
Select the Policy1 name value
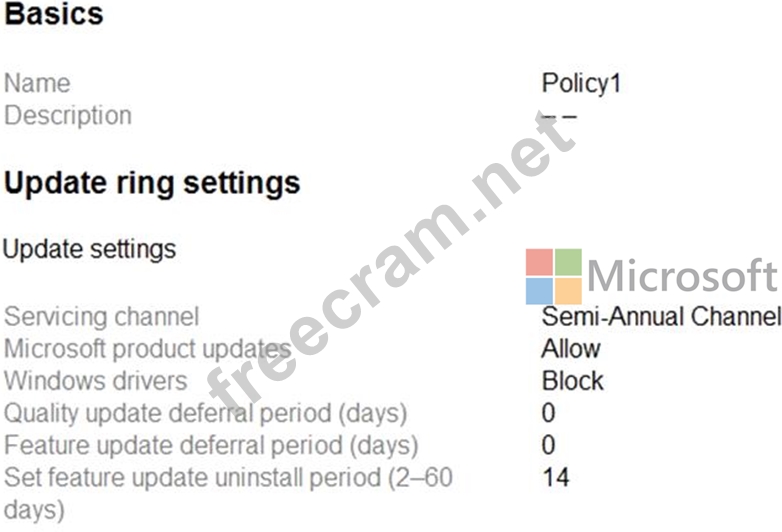click(582, 83)
